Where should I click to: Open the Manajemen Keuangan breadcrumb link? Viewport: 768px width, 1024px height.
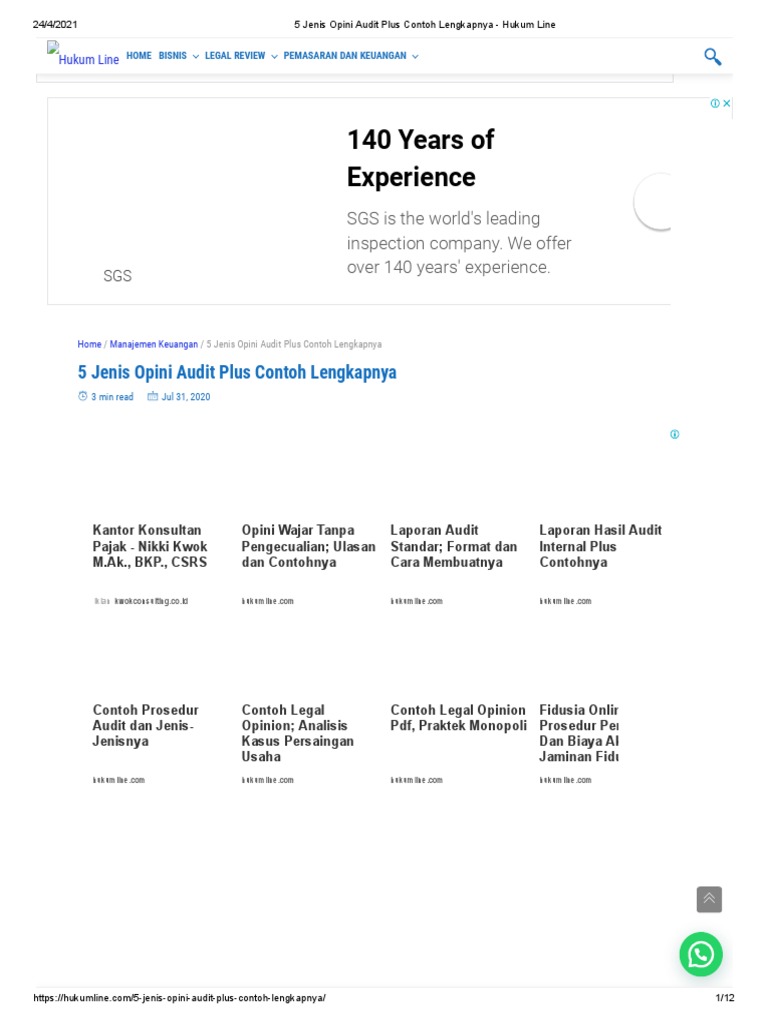(153, 344)
